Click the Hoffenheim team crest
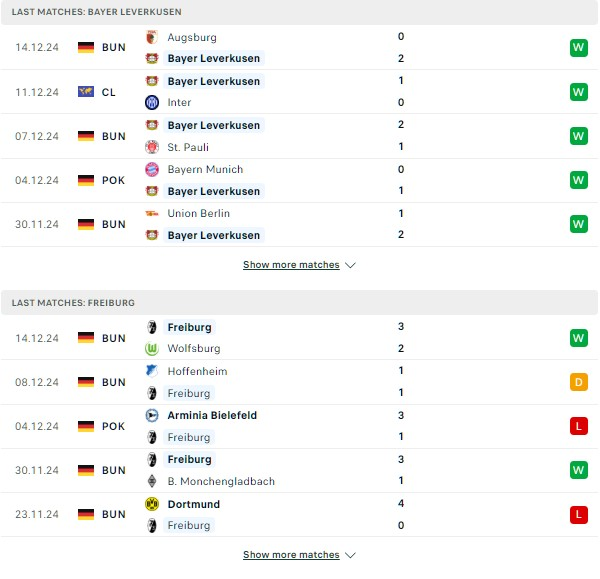The height and width of the screenshot is (579, 600). tap(152, 371)
